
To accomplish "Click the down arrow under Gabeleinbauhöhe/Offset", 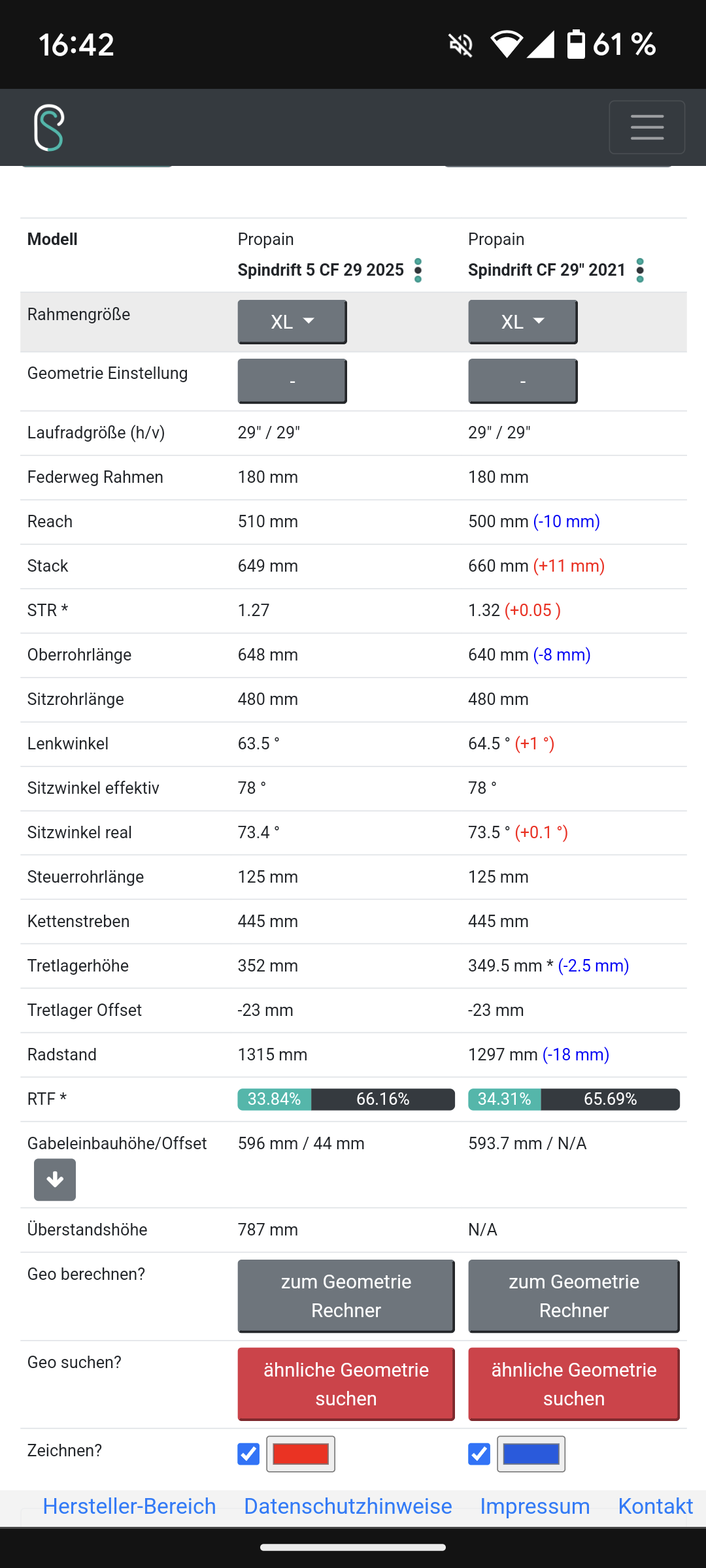I will click(55, 1180).
